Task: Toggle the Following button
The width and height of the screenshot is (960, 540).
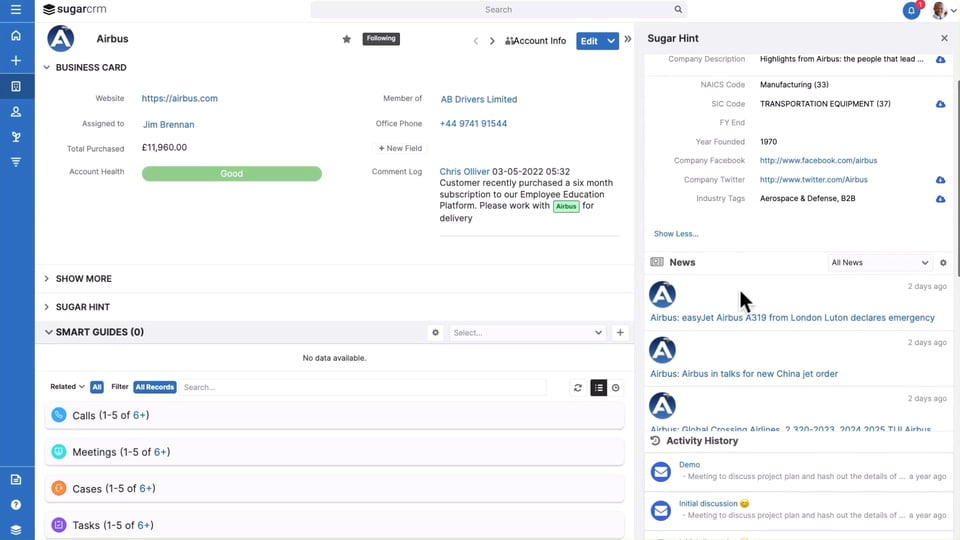Action: (x=381, y=39)
